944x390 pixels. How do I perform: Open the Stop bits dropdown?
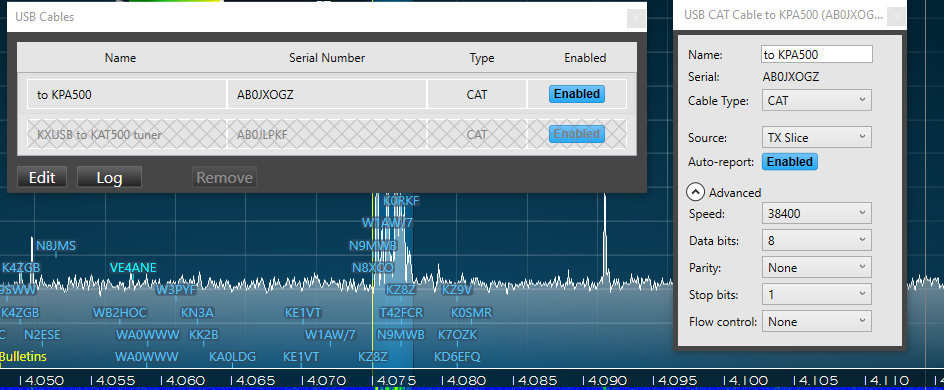coord(816,294)
